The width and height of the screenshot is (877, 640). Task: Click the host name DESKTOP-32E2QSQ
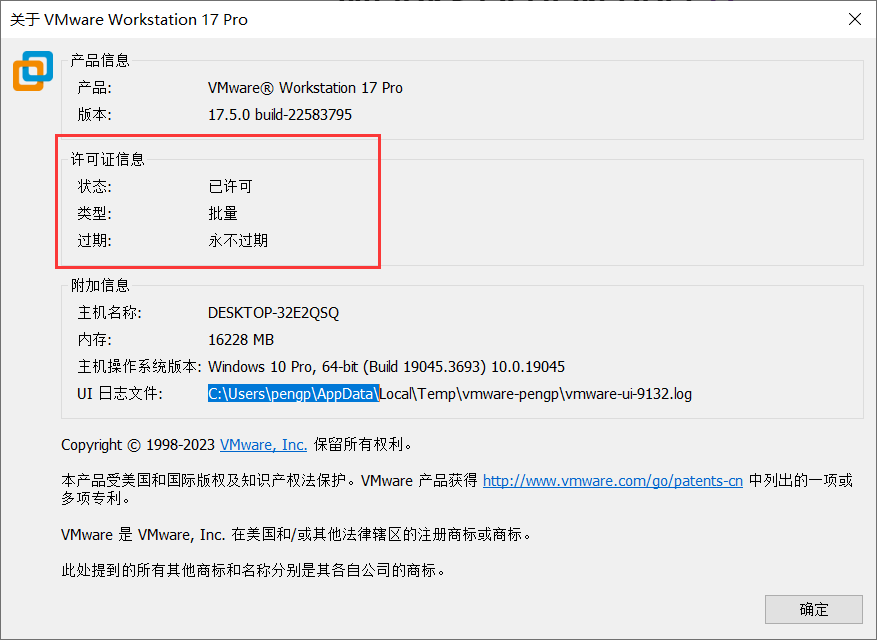274,313
